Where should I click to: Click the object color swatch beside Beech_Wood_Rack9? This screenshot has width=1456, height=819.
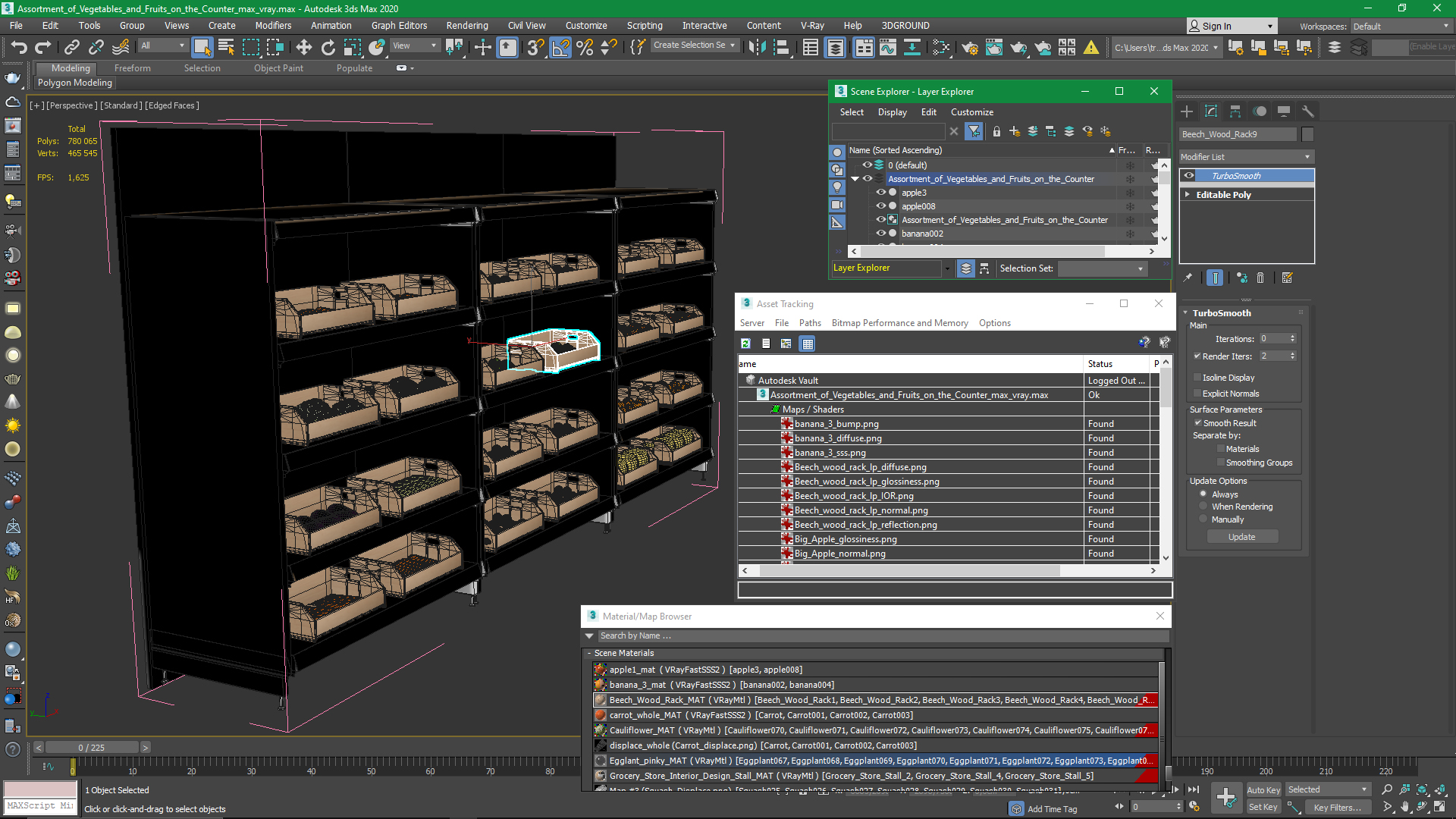[1307, 134]
